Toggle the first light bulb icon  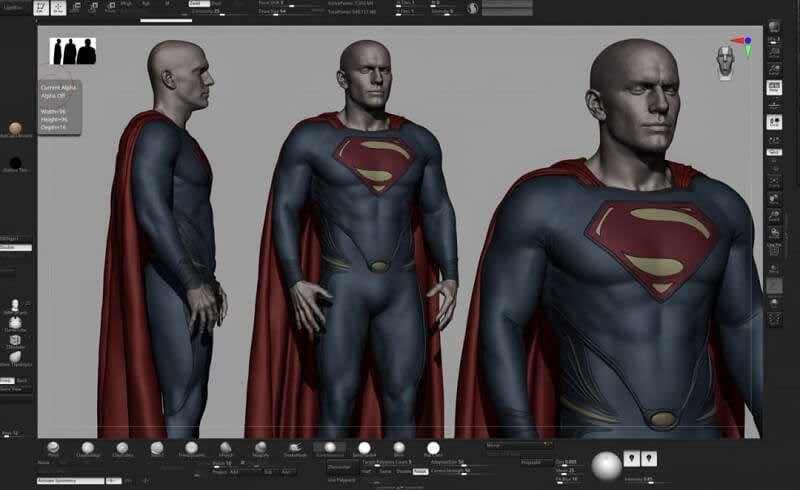coord(632,458)
